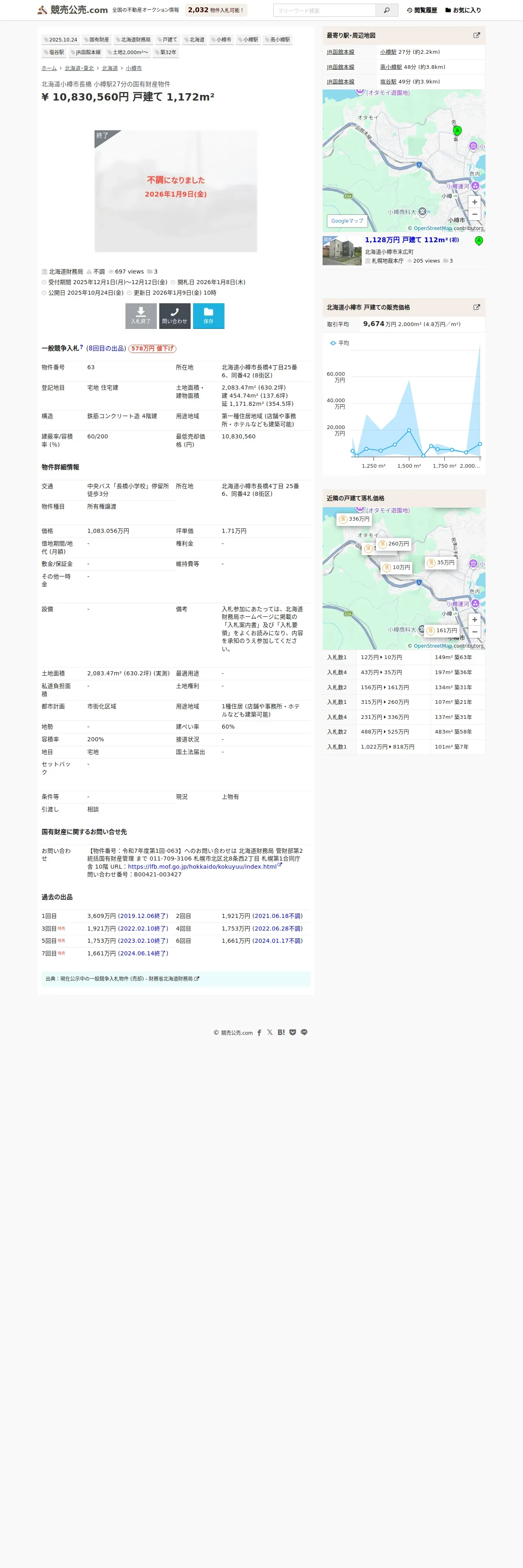Zoom out on the nearby-station map

coord(474,214)
